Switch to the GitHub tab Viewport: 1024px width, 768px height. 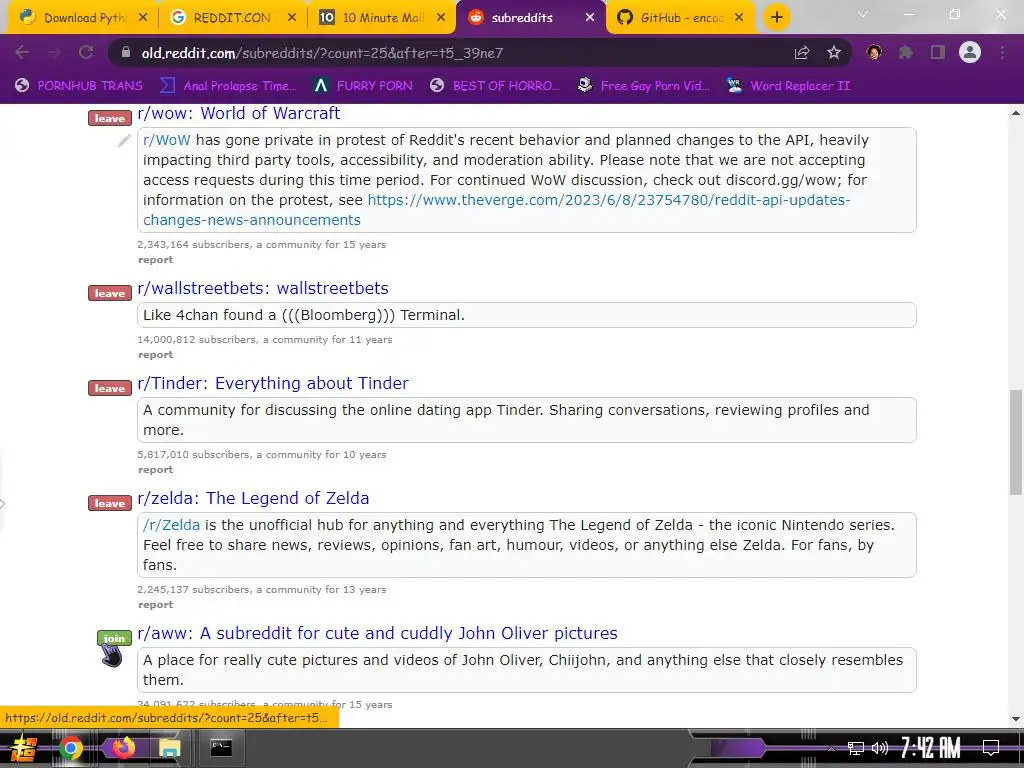[x=679, y=18]
